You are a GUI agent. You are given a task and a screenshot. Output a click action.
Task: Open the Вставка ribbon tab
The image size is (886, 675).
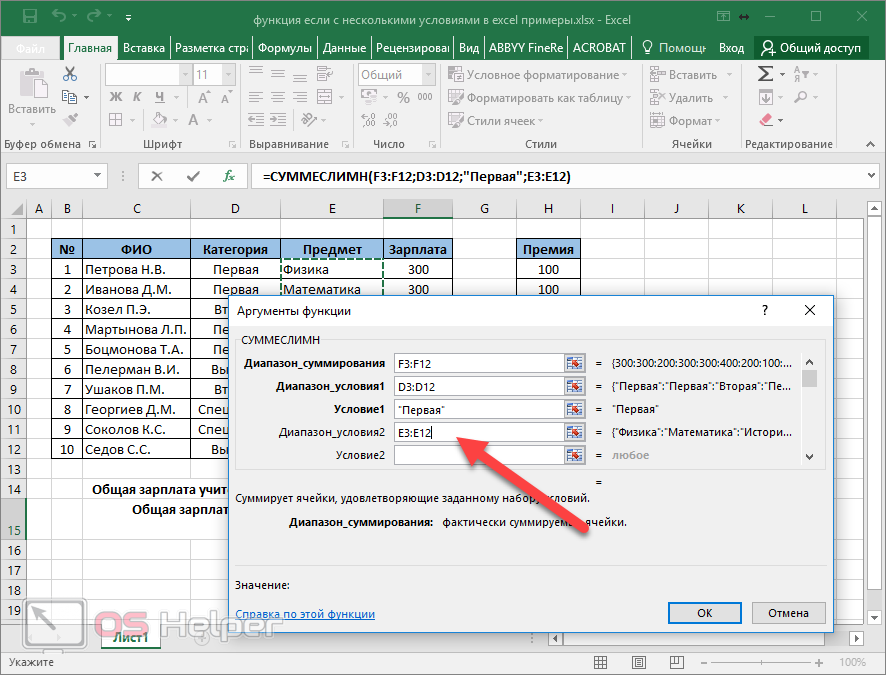click(x=143, y=48)
